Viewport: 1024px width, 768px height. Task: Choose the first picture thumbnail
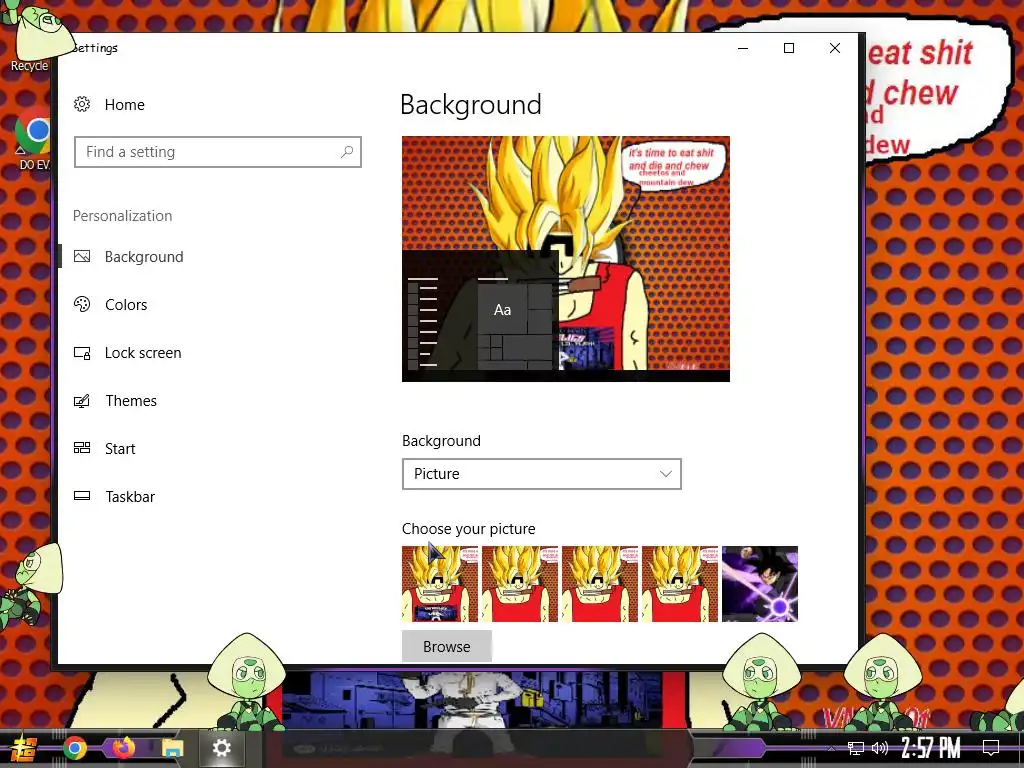click(x=440, y=584)
